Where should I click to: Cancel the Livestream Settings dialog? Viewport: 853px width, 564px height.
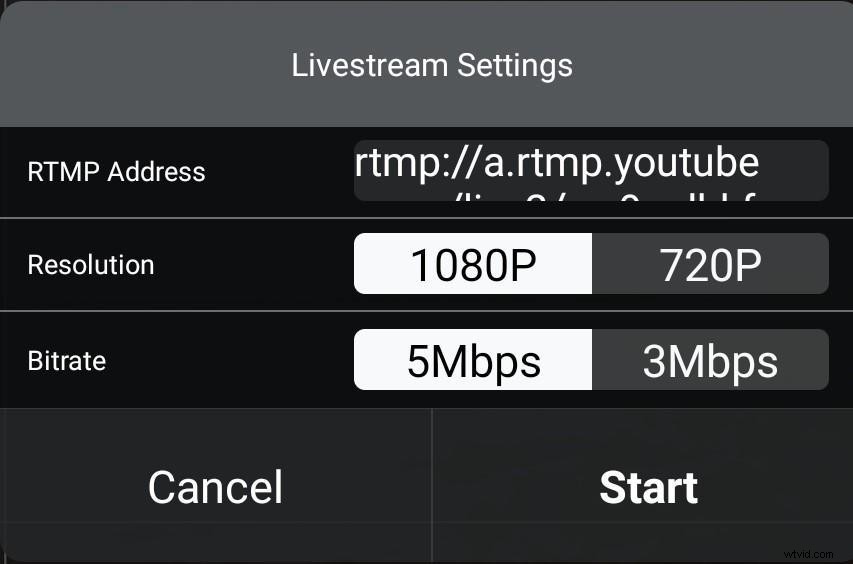pyautogui.click(x=215, y=487)
